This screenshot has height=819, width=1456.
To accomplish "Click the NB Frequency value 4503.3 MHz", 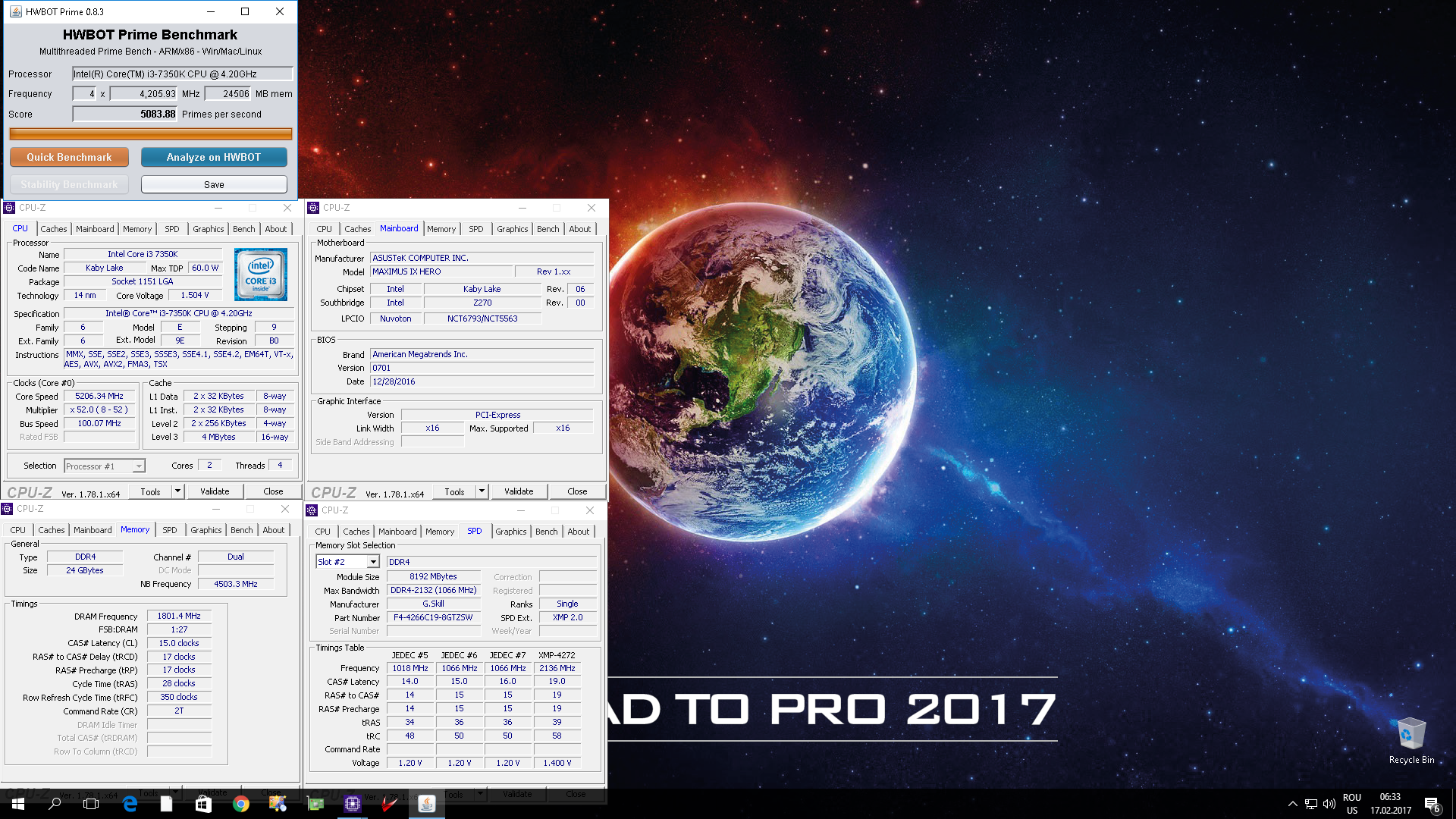I will (236, 584).
